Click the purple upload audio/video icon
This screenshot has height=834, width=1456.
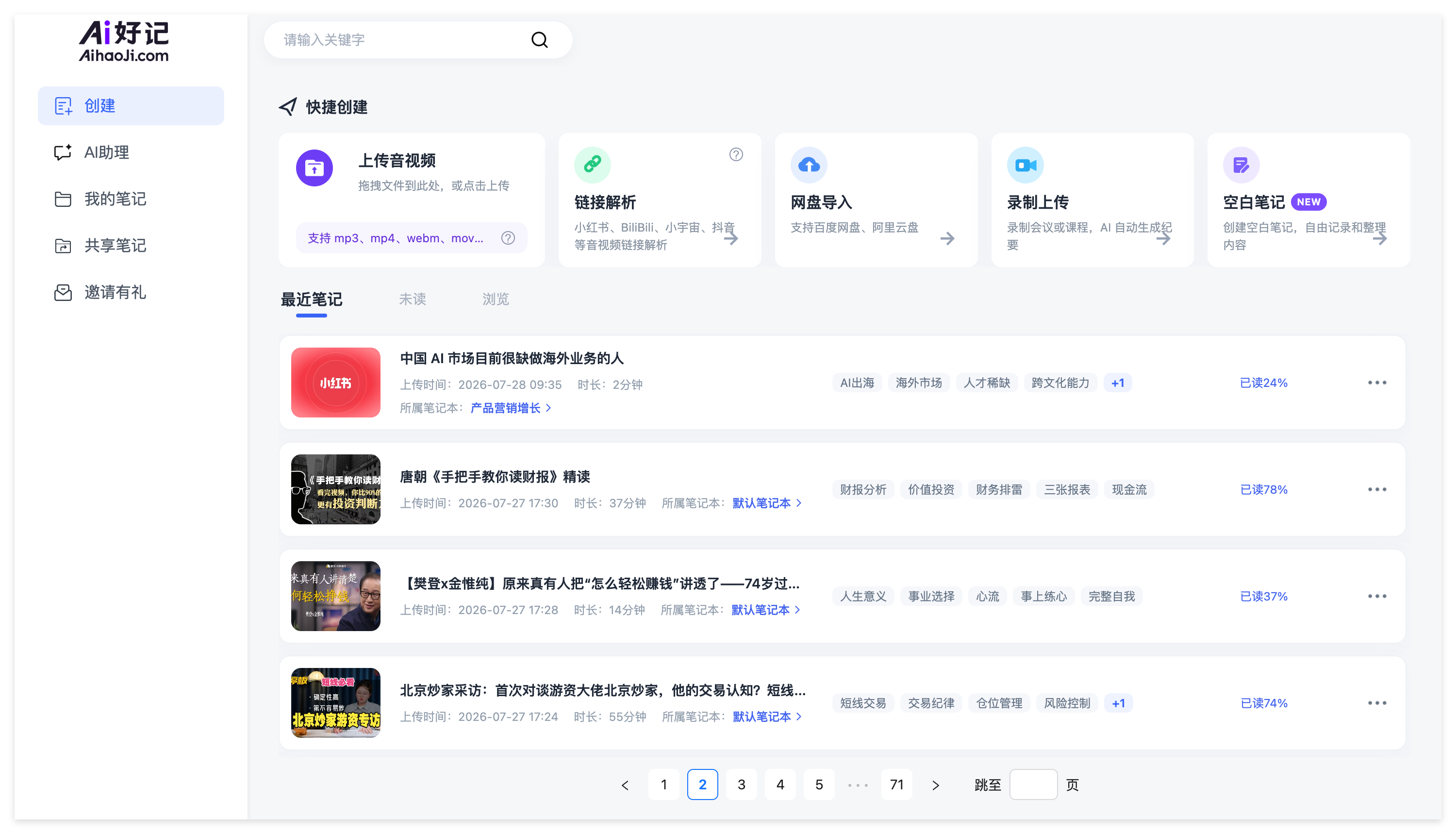[x=314, y=168]
